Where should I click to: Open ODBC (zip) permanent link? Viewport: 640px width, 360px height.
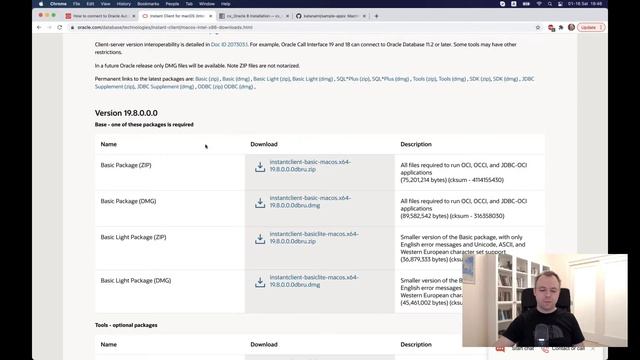click(x=210, y=87)
